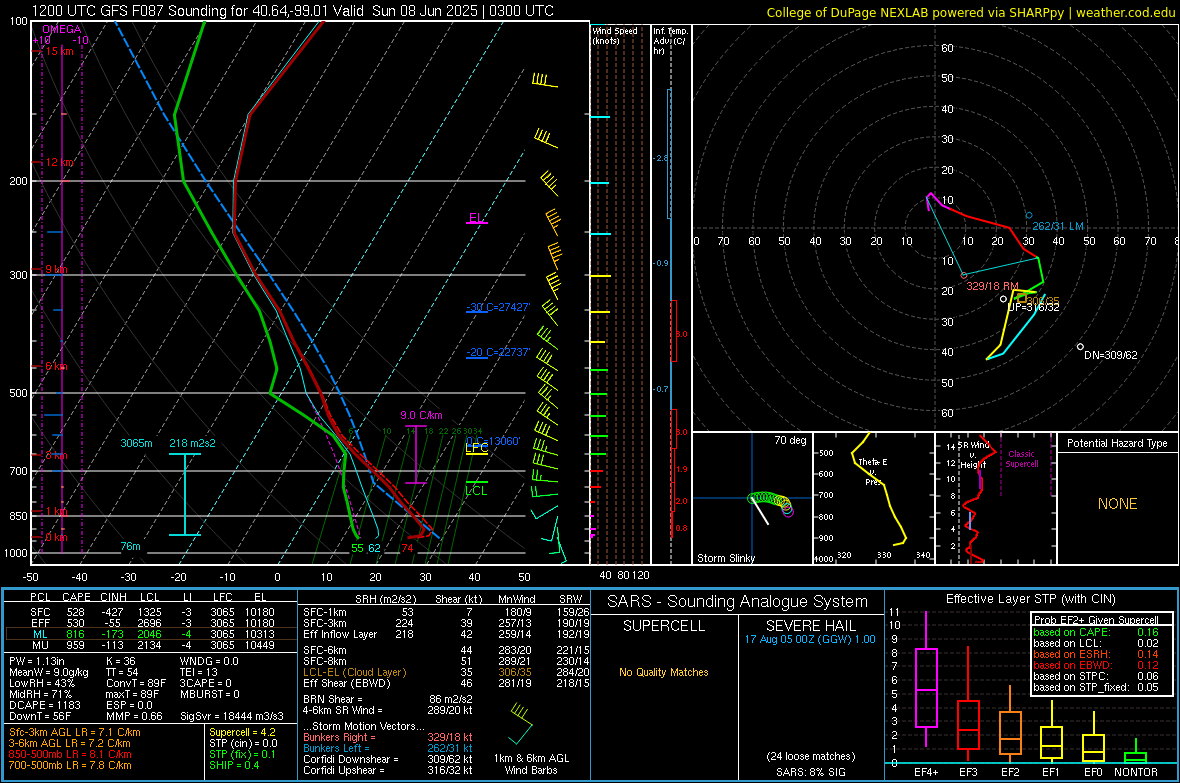Click the 'Prob EF2+ Given Supercell' legend header
1180x783 pixels.
click(x=1096, y=620)
